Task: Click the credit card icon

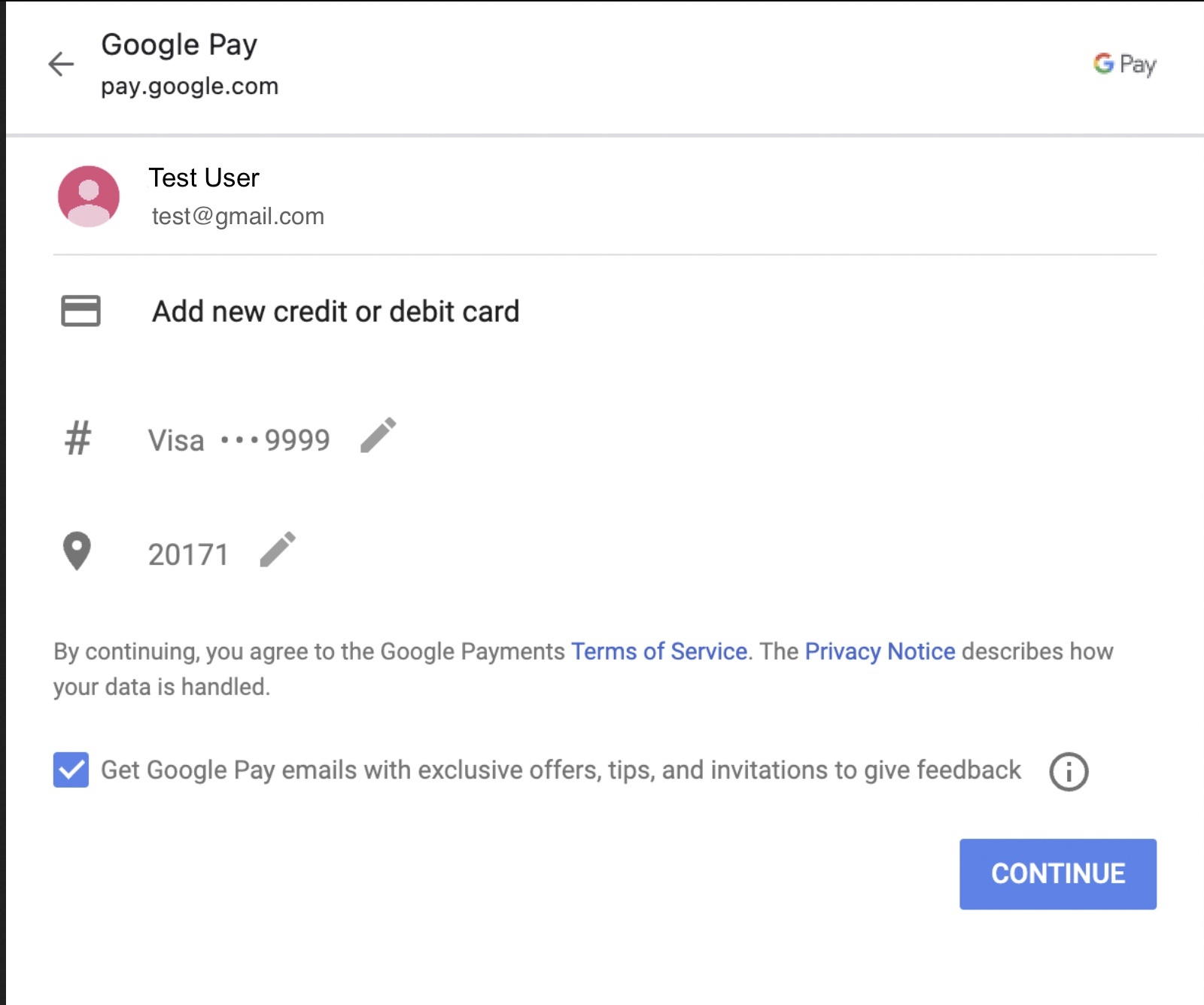Action: coord(81,311)
